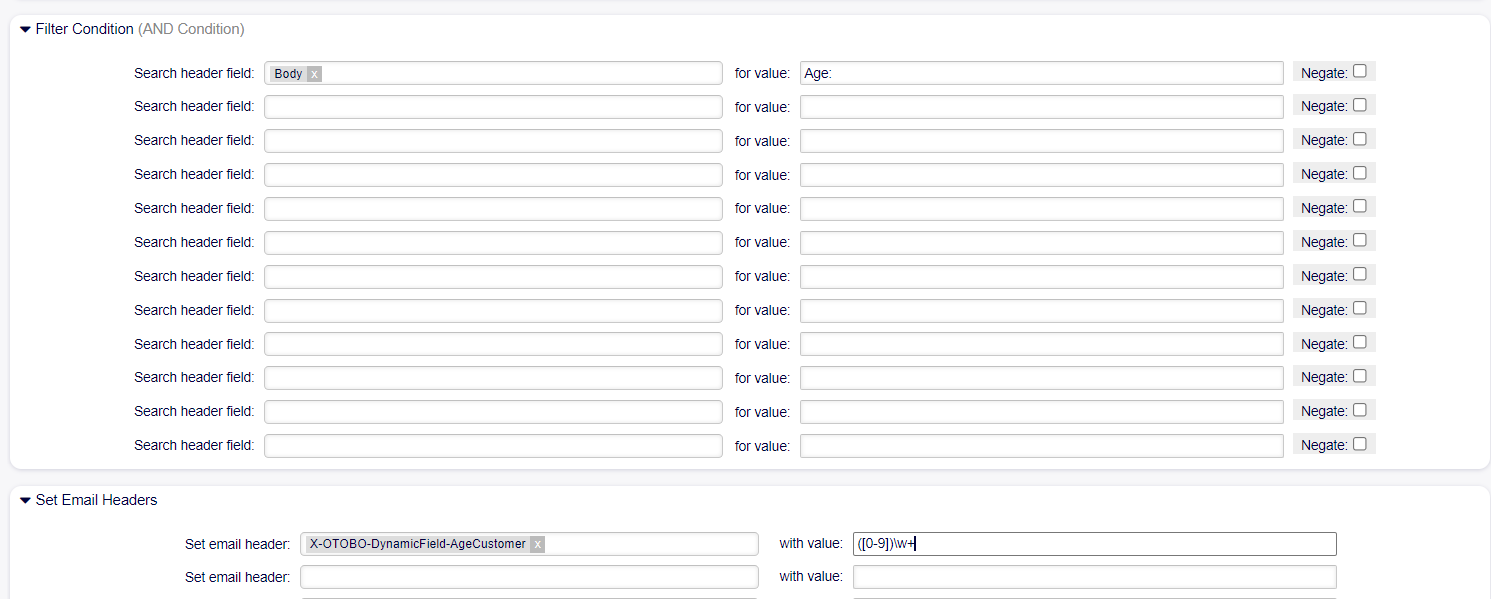Collapse the Filter Condition section
The height and width of the screenshot is (599, 1491).
(26, 29)
